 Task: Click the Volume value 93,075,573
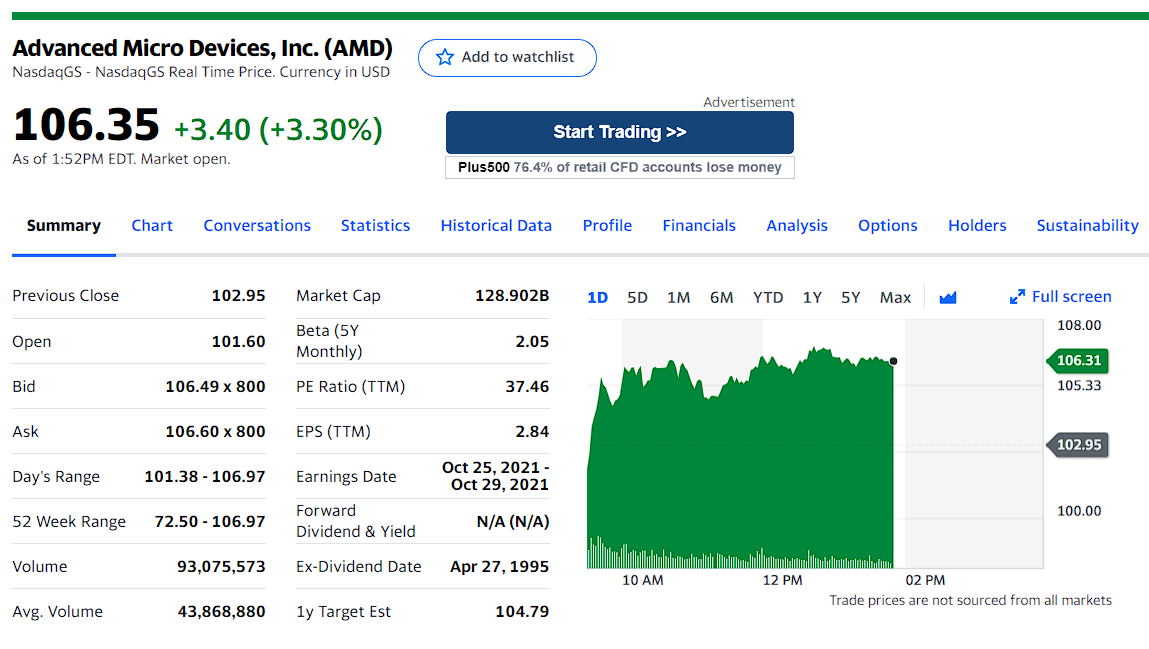221,567
